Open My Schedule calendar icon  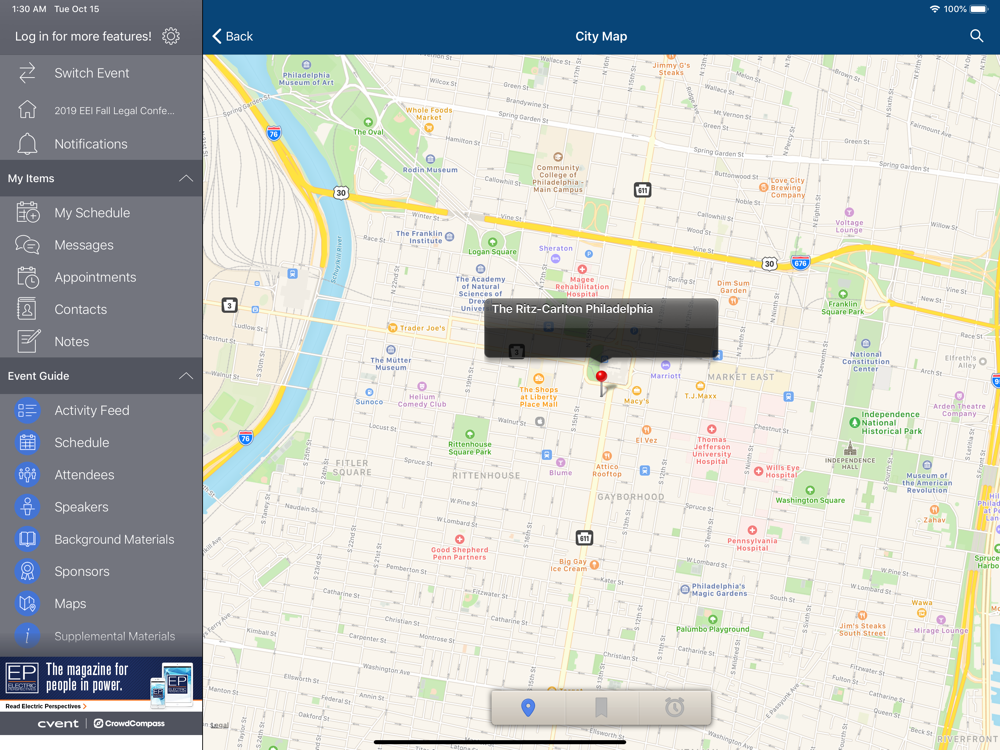click(x=27, y=212)
